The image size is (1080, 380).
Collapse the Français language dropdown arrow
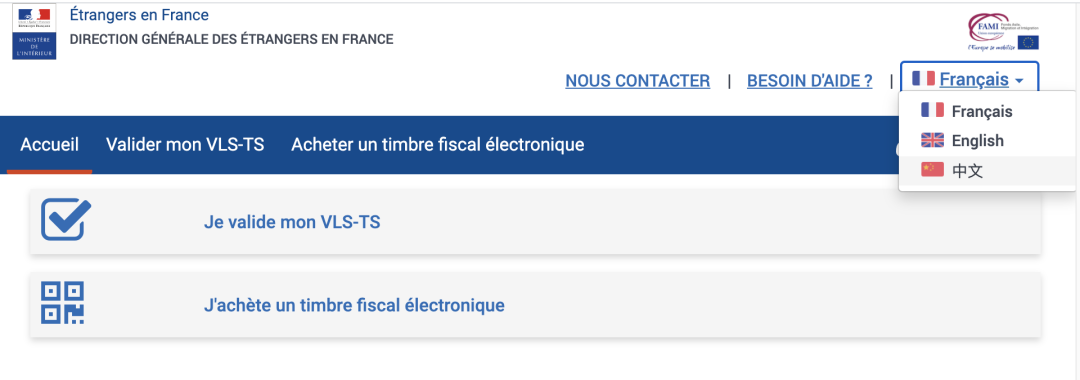point(1019,81)
